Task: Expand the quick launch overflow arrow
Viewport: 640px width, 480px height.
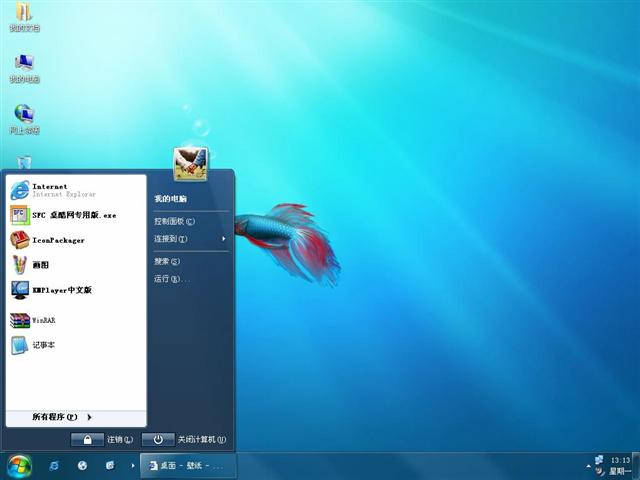Action: point(133,465)
